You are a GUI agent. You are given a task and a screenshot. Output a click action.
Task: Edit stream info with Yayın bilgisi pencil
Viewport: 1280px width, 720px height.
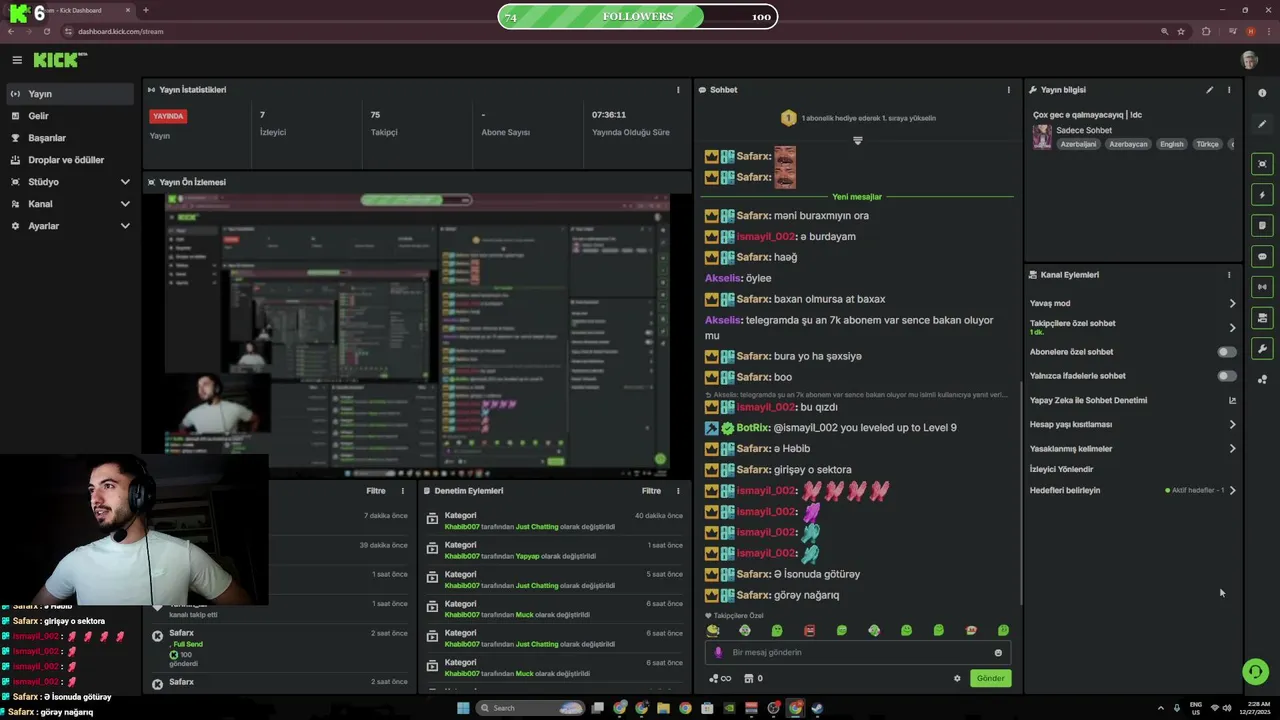click(1209, 90)
